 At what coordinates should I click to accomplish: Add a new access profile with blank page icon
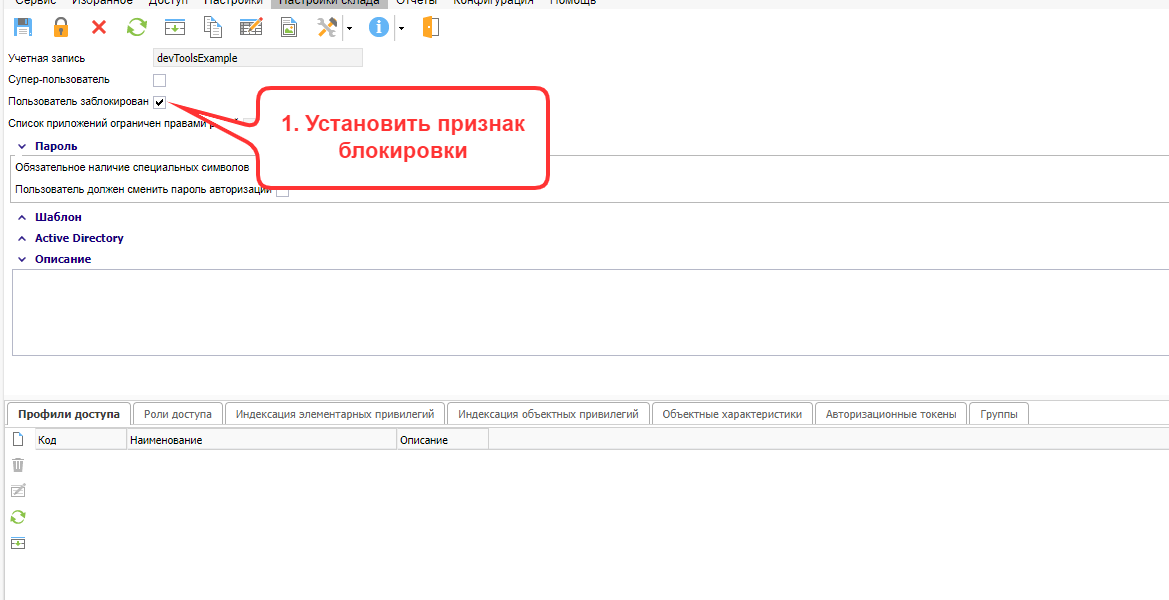[17, 439]
